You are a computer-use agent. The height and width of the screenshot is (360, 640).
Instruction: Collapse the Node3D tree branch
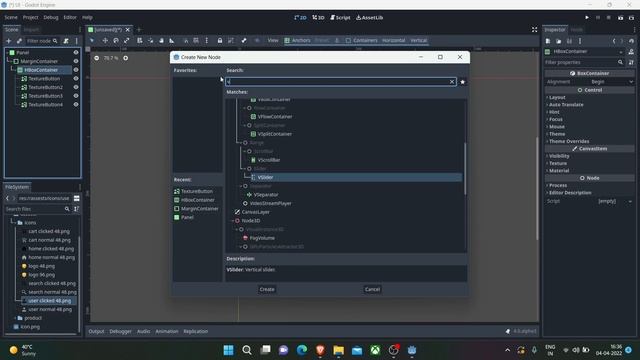pos(233,221)
